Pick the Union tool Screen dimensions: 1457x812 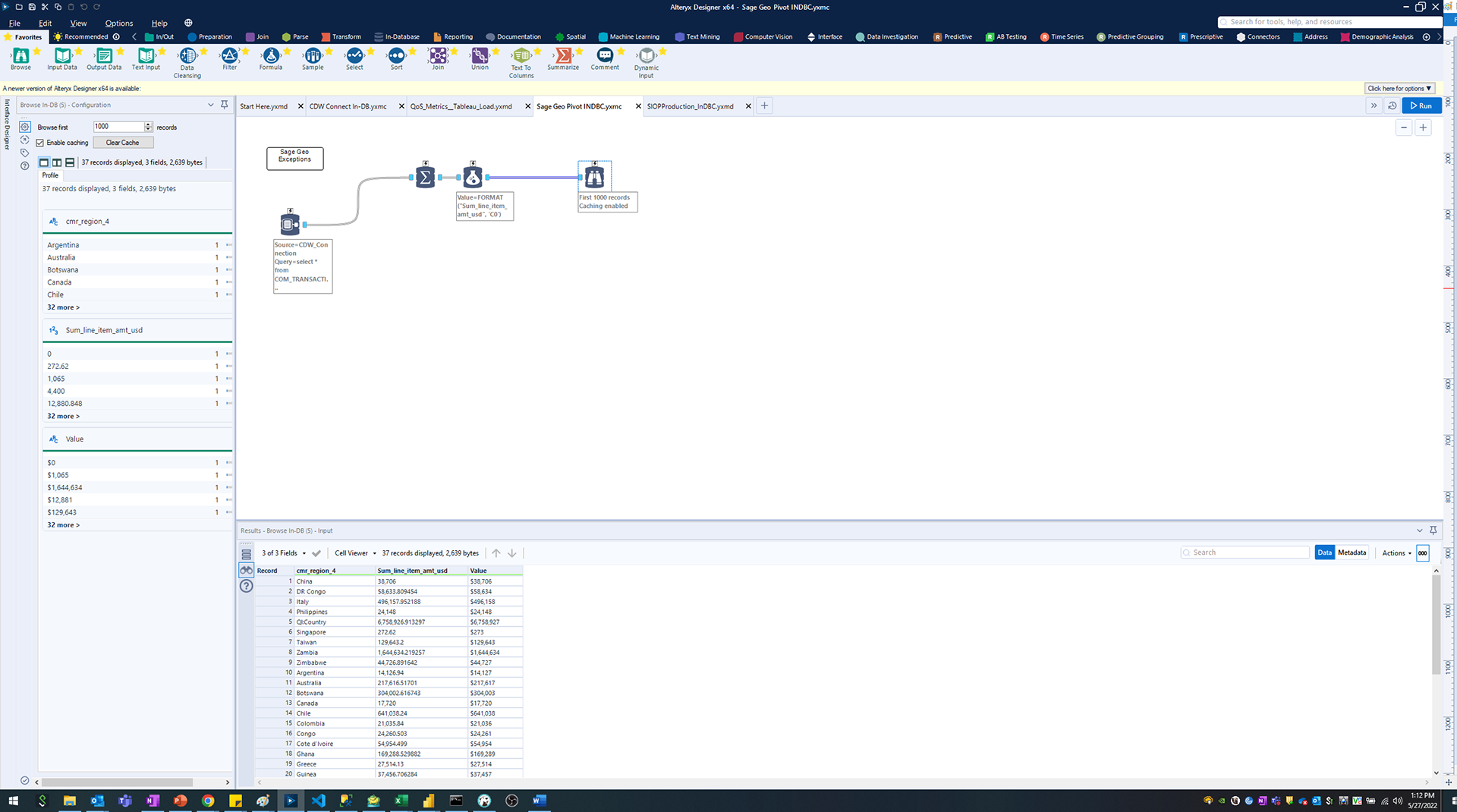point(480,59)
